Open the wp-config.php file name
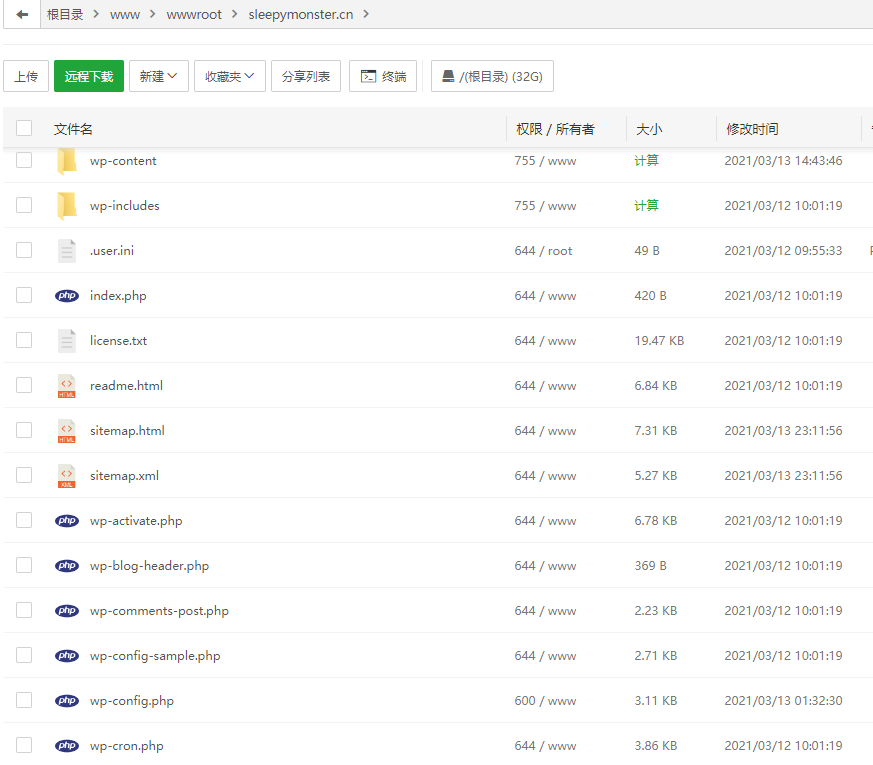The height and width of the screenshot is (765, 873). pyautogui.click(x=132, y=701)
